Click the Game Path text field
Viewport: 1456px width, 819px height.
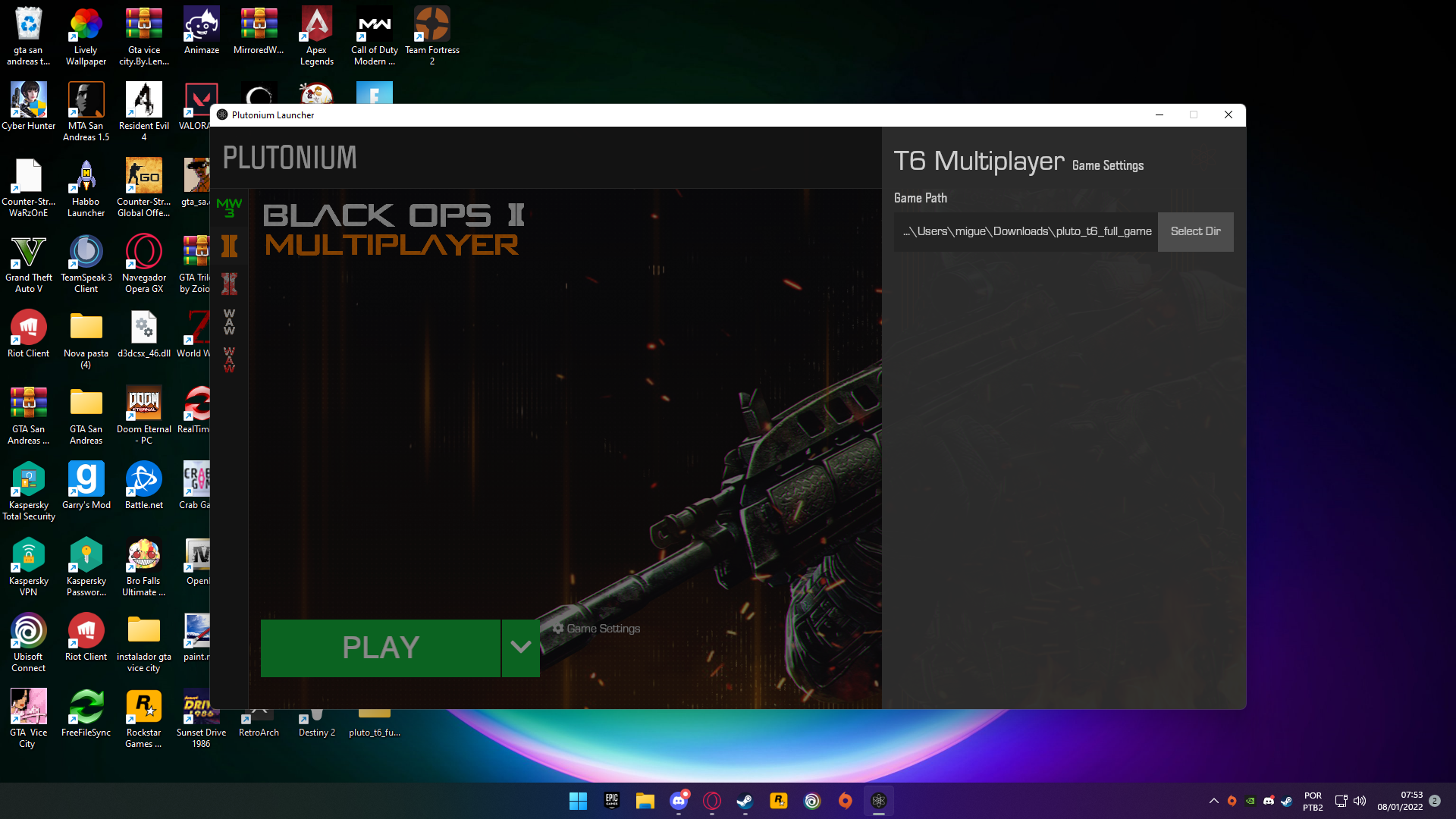1026,231
